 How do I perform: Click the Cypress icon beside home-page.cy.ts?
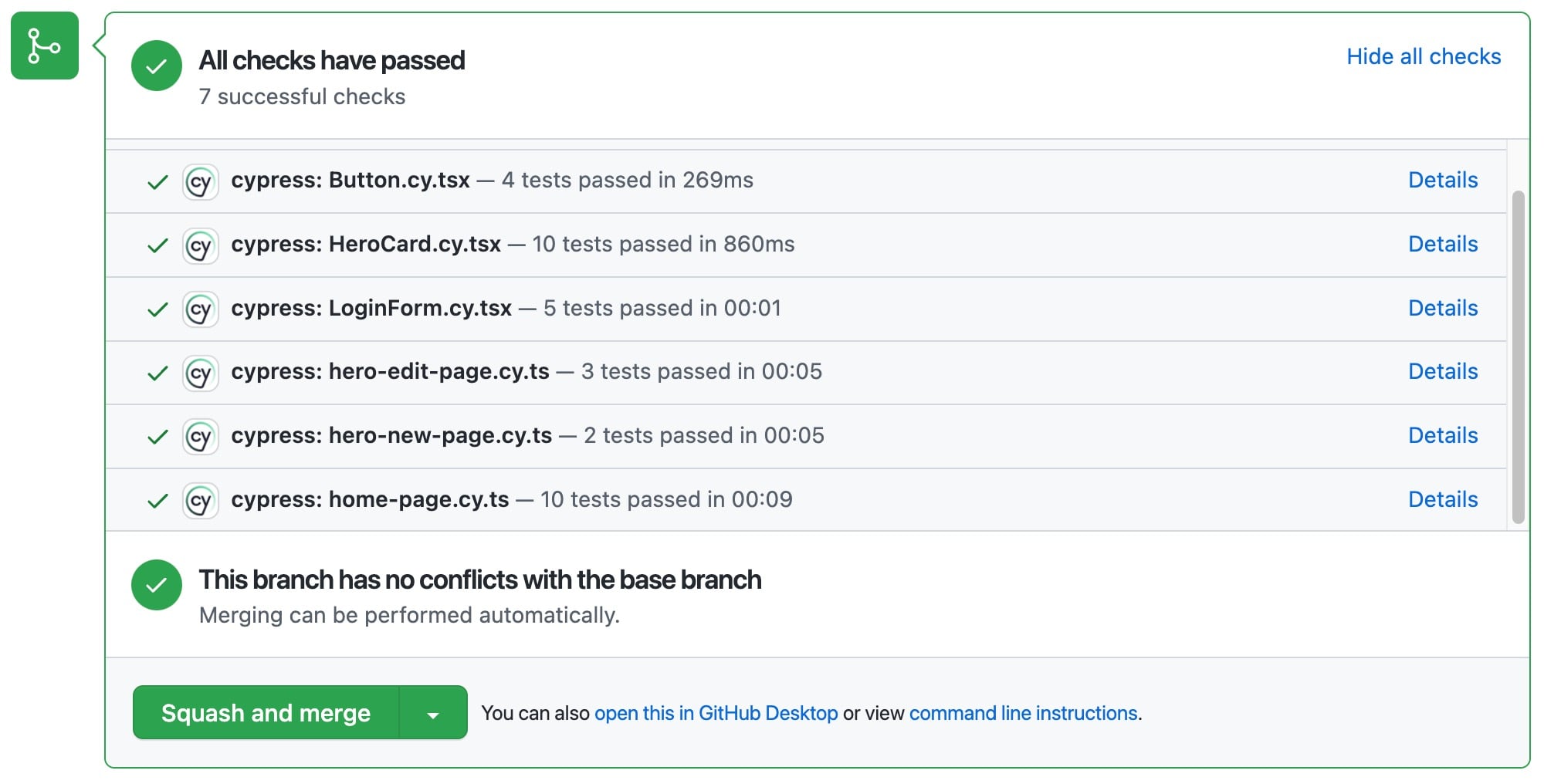pyautogui.click(x=200, y=500)
